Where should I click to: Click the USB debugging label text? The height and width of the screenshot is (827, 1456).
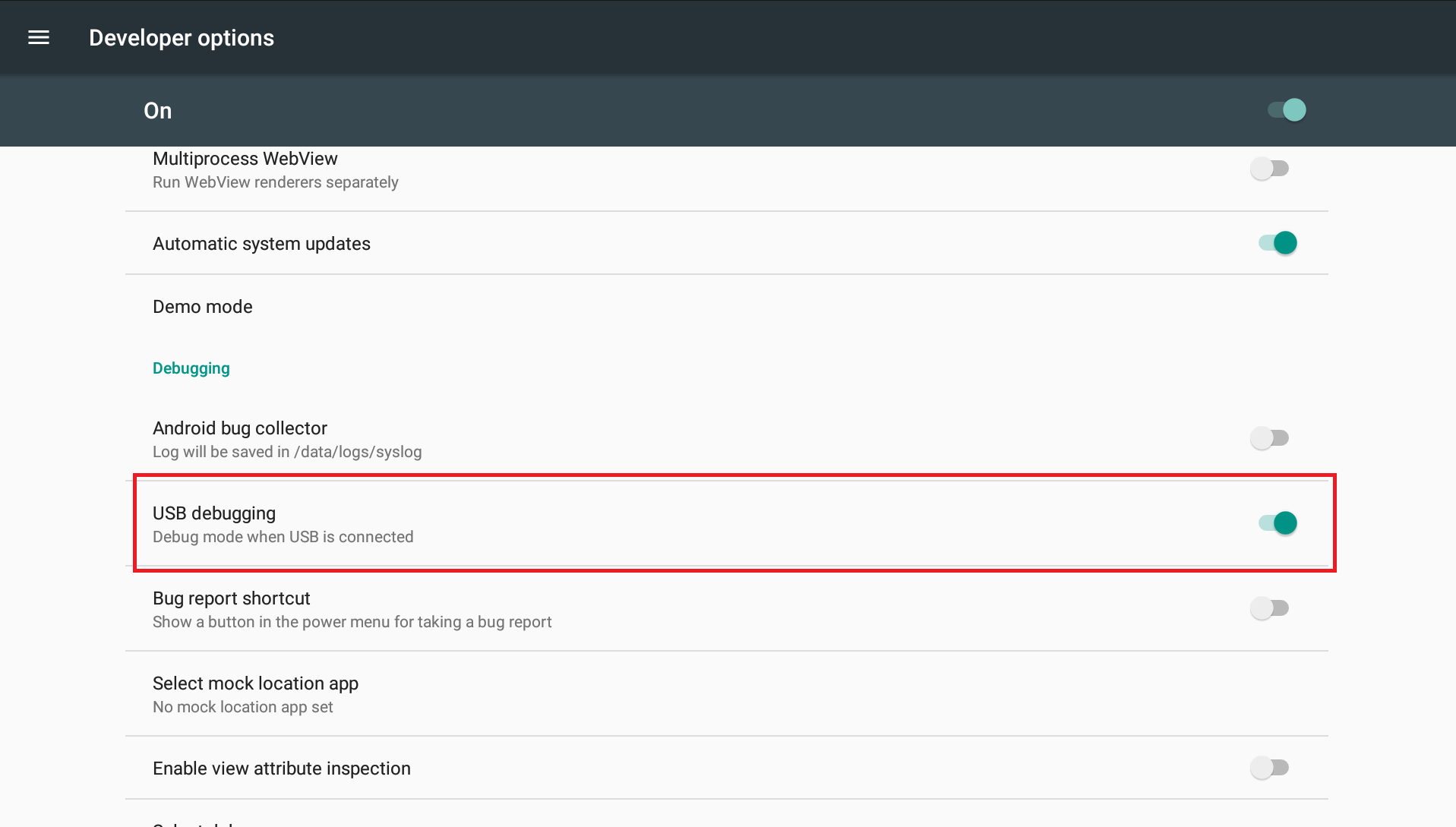(214, 513)
